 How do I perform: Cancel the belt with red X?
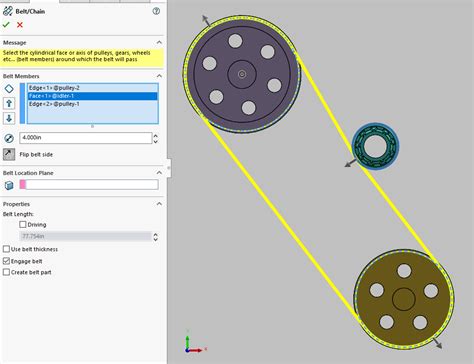pyautogui.click(x=20, y=25)
